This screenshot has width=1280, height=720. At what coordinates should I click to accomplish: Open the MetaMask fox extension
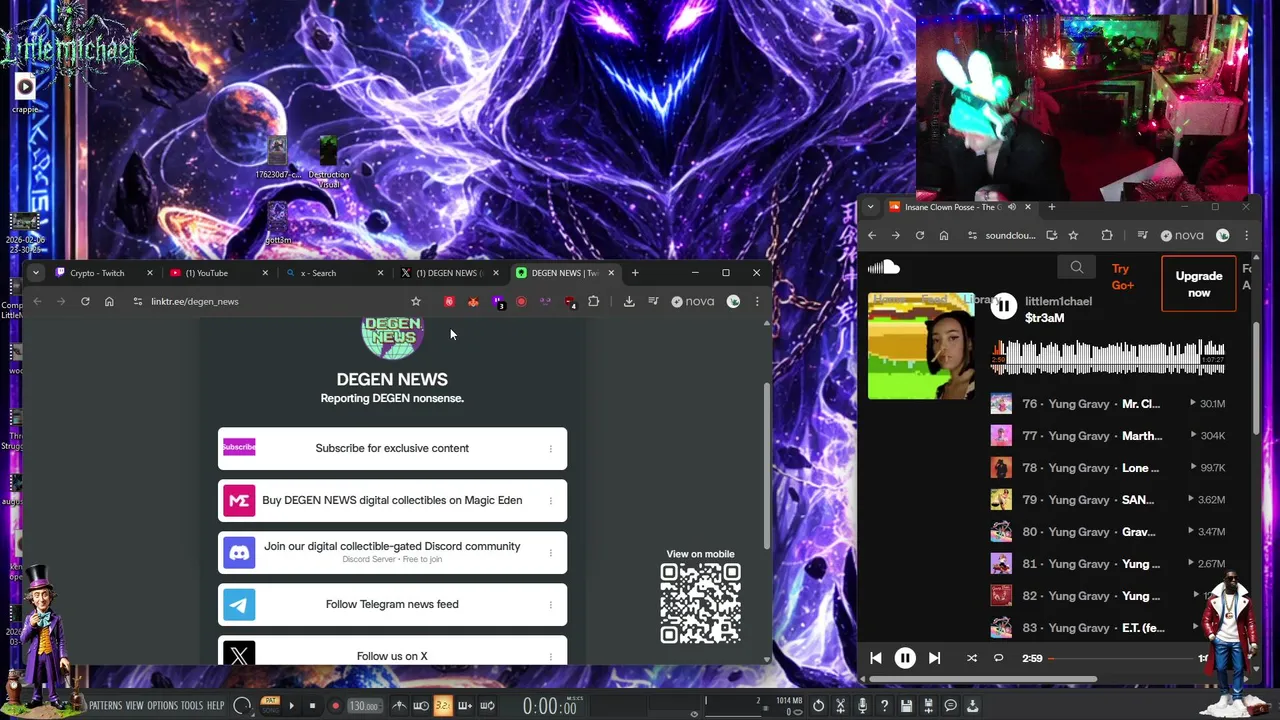[473, 301]
